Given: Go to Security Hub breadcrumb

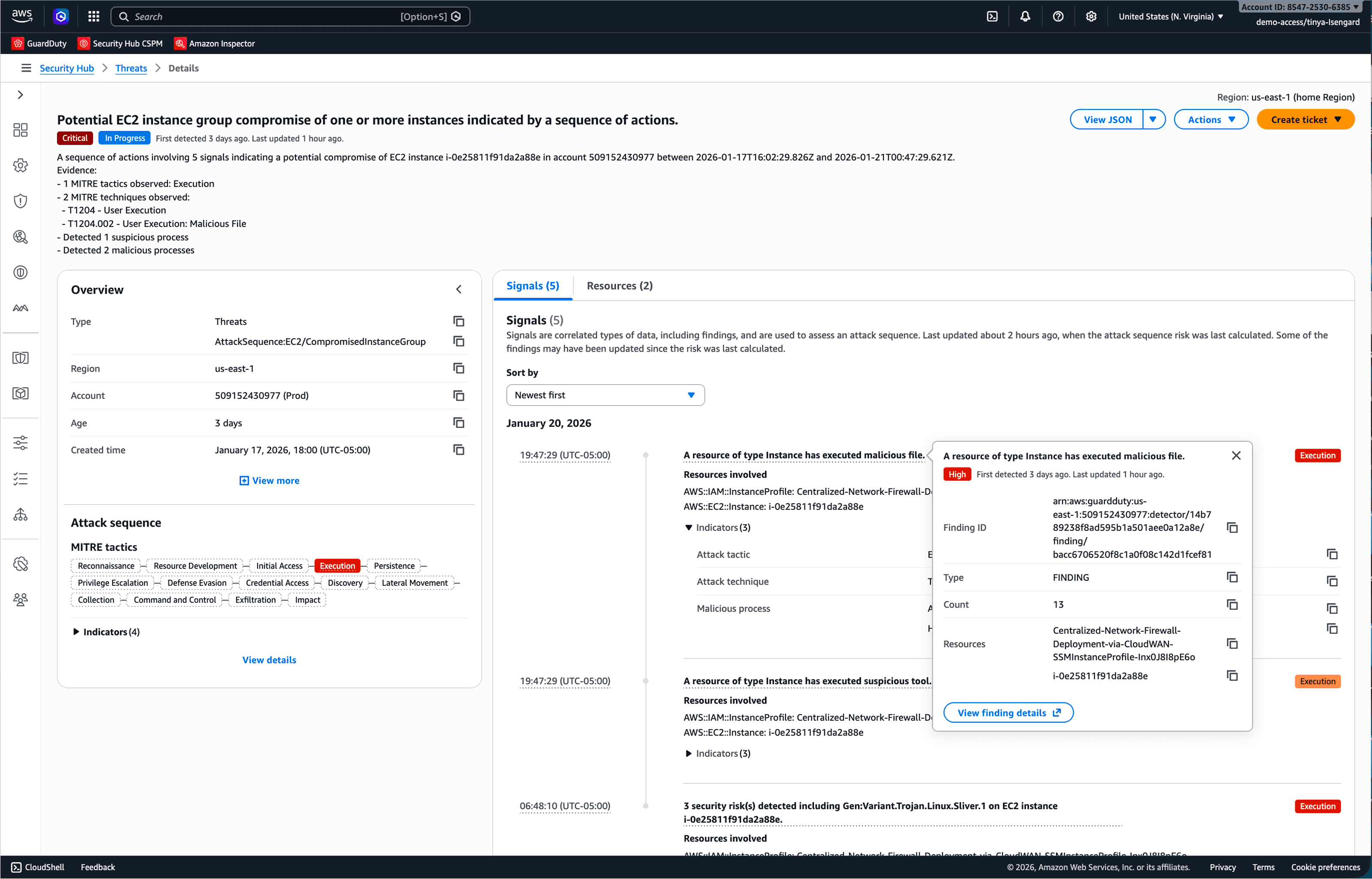Looking at the screenshot, I should point(67,68).
